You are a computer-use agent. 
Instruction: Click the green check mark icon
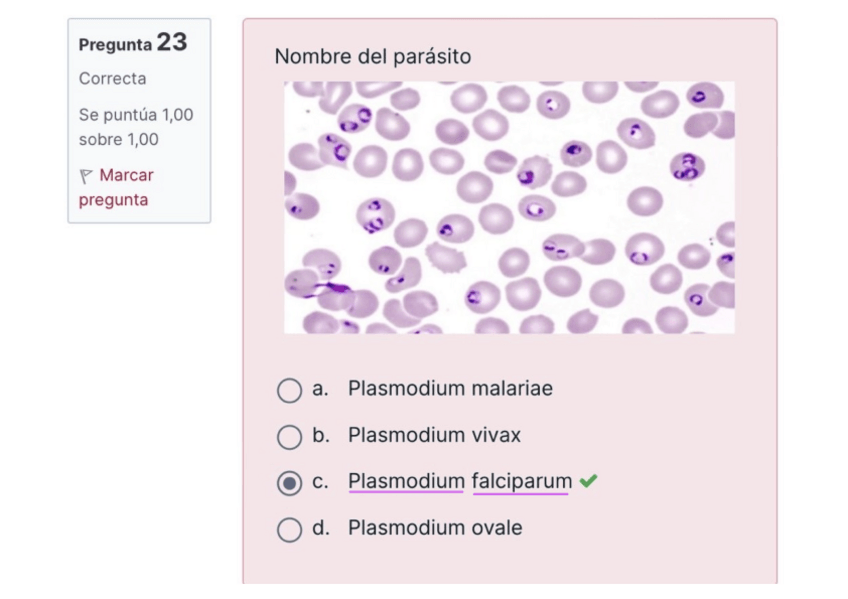[588, 481]
